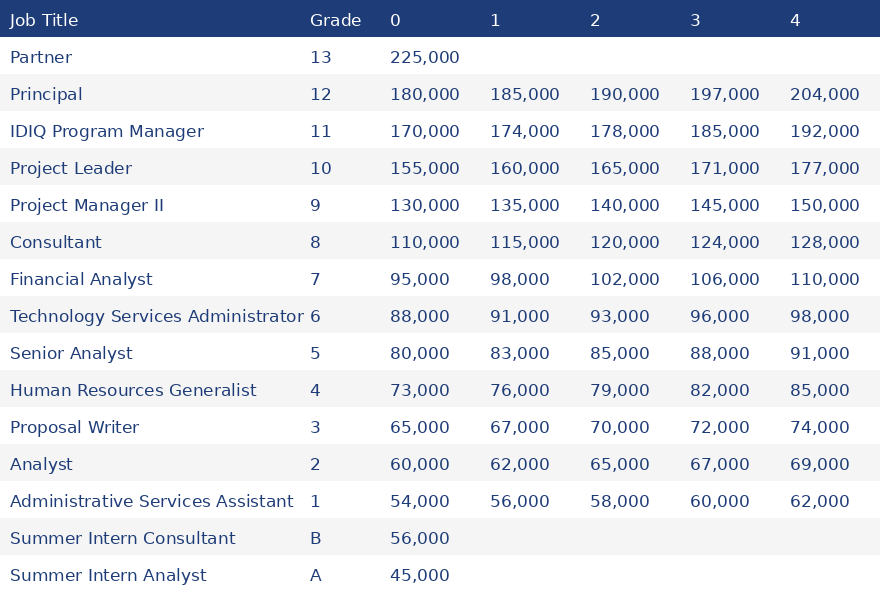Select the Human Resources Generalist cell
The width and height of the screenshot is (880, 592).
coord(133,390)
